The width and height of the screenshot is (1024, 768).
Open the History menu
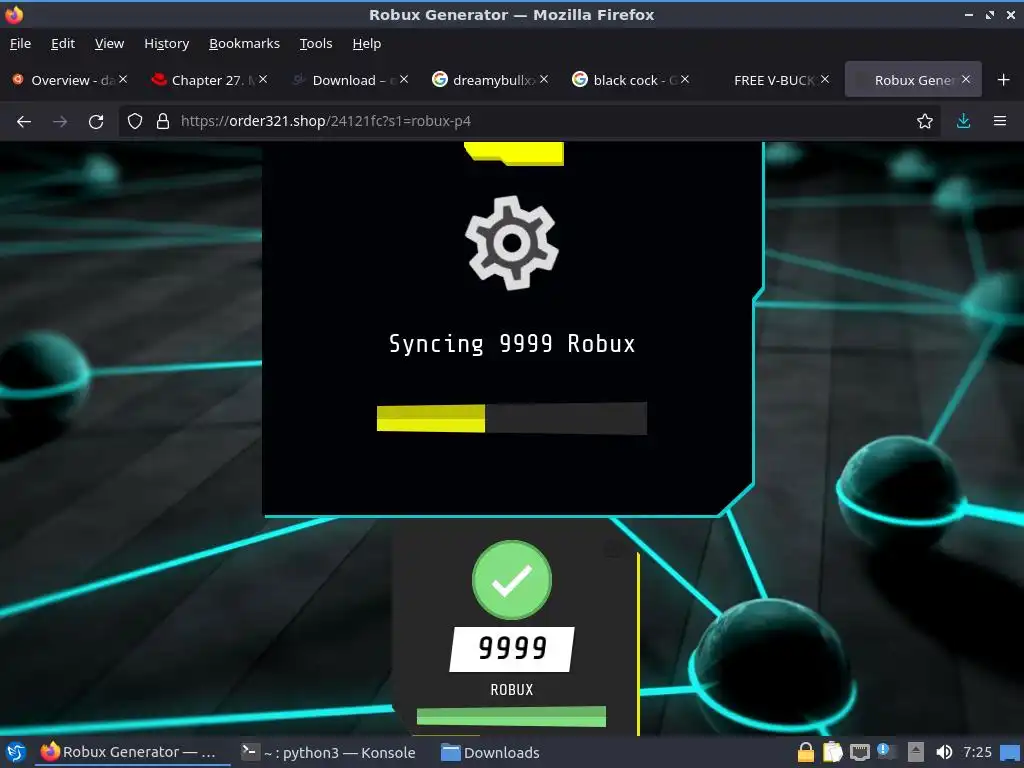167,44
